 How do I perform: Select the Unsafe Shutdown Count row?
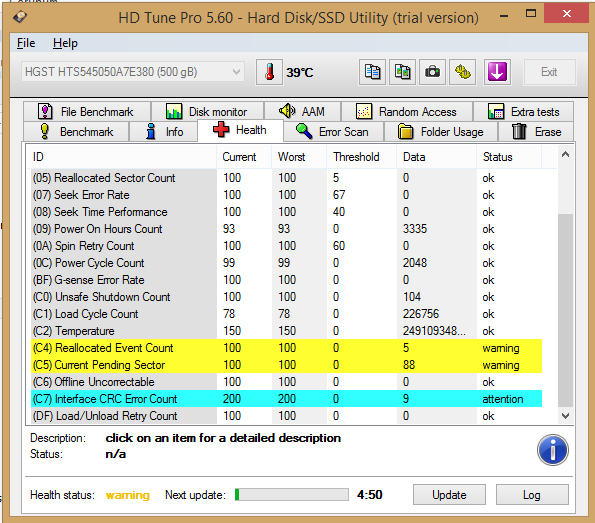click(x=286, y=297)
